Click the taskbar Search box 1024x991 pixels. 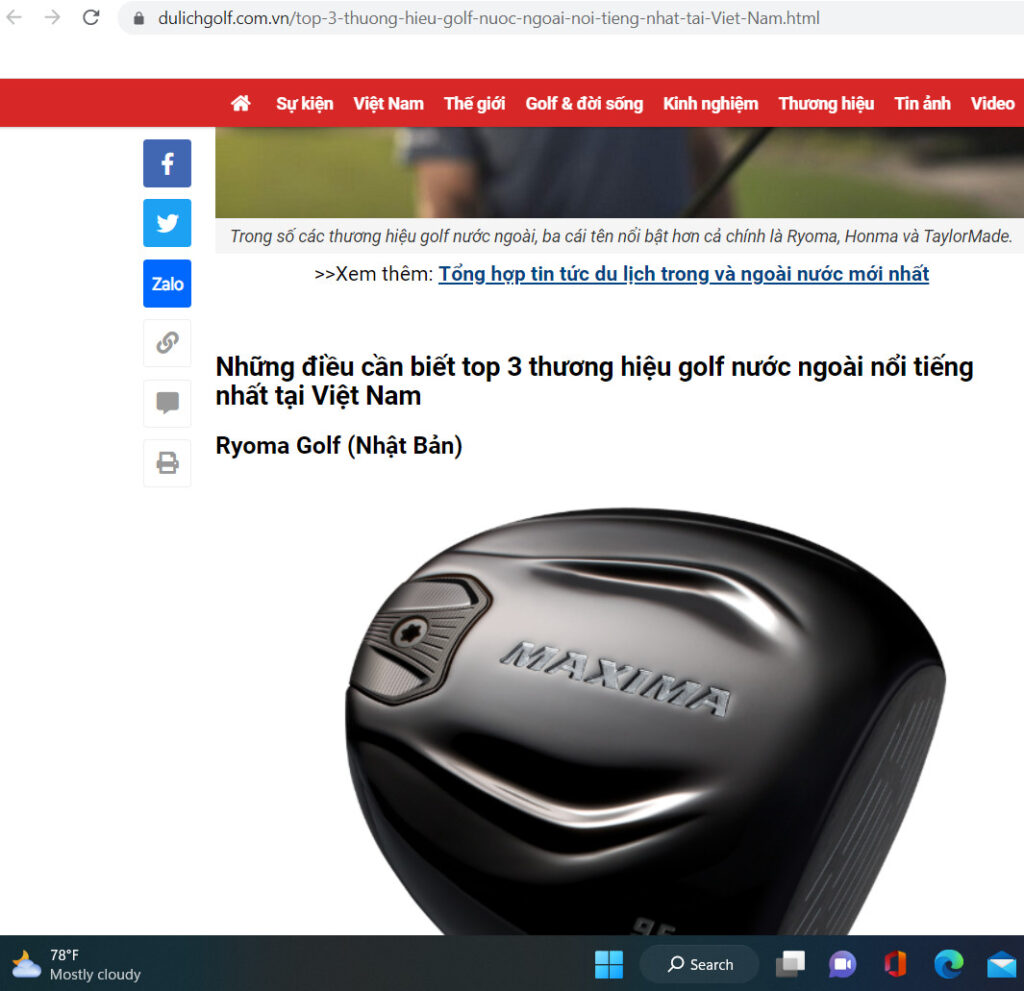699,964
